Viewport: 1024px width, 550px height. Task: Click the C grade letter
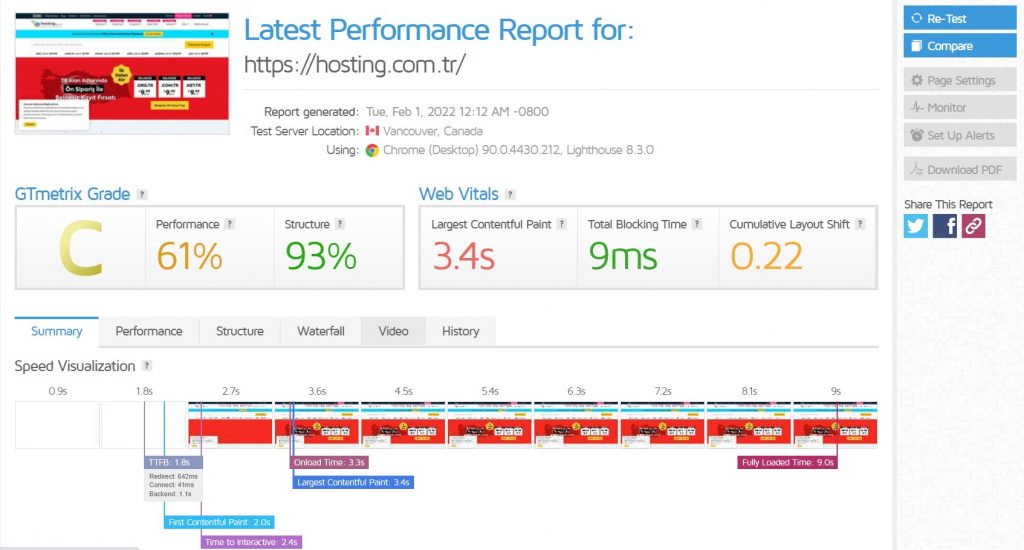(80, 248)
